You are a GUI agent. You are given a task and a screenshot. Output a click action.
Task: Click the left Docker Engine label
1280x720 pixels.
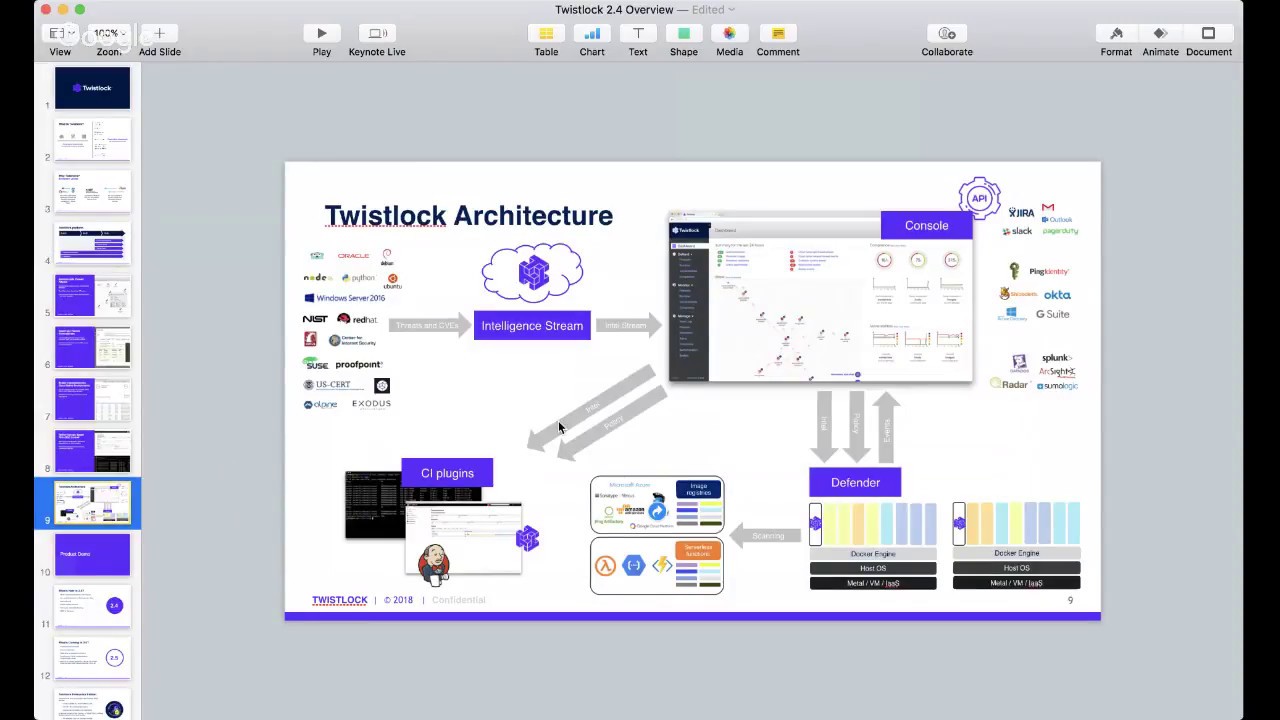point(873,554)
